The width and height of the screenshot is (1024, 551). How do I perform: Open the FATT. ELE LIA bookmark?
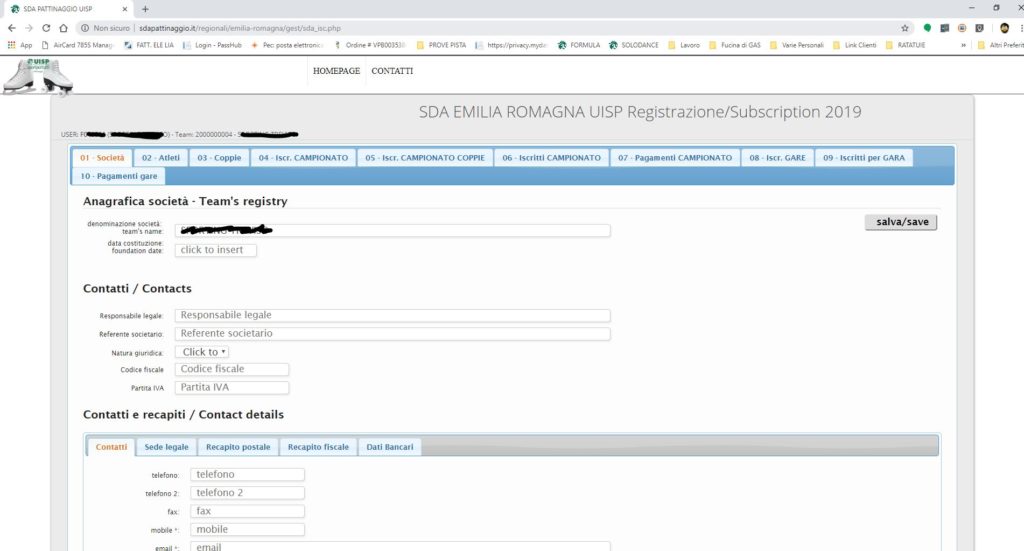pos(149,45)
